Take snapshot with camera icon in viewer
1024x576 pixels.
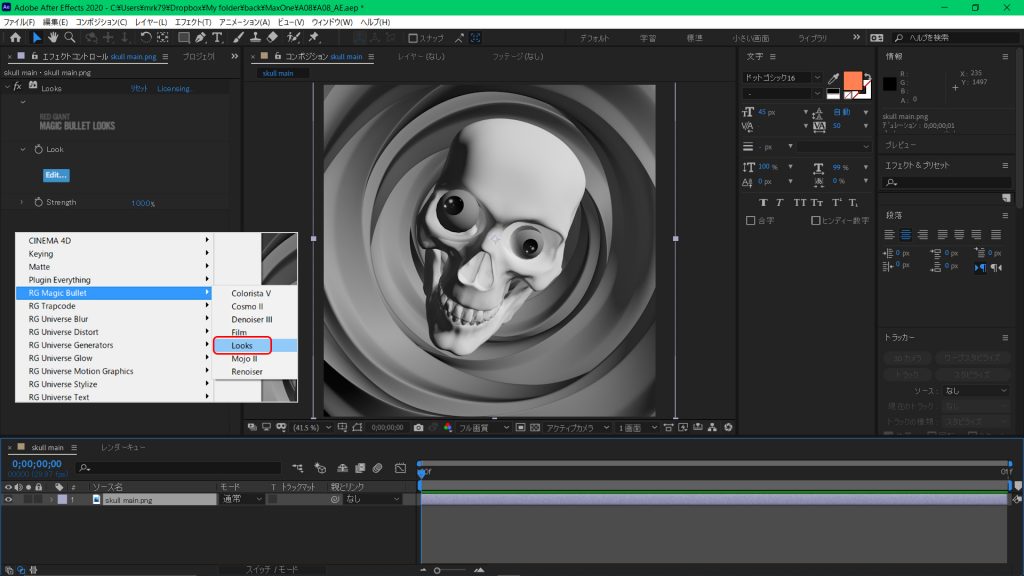coord(418,427)
